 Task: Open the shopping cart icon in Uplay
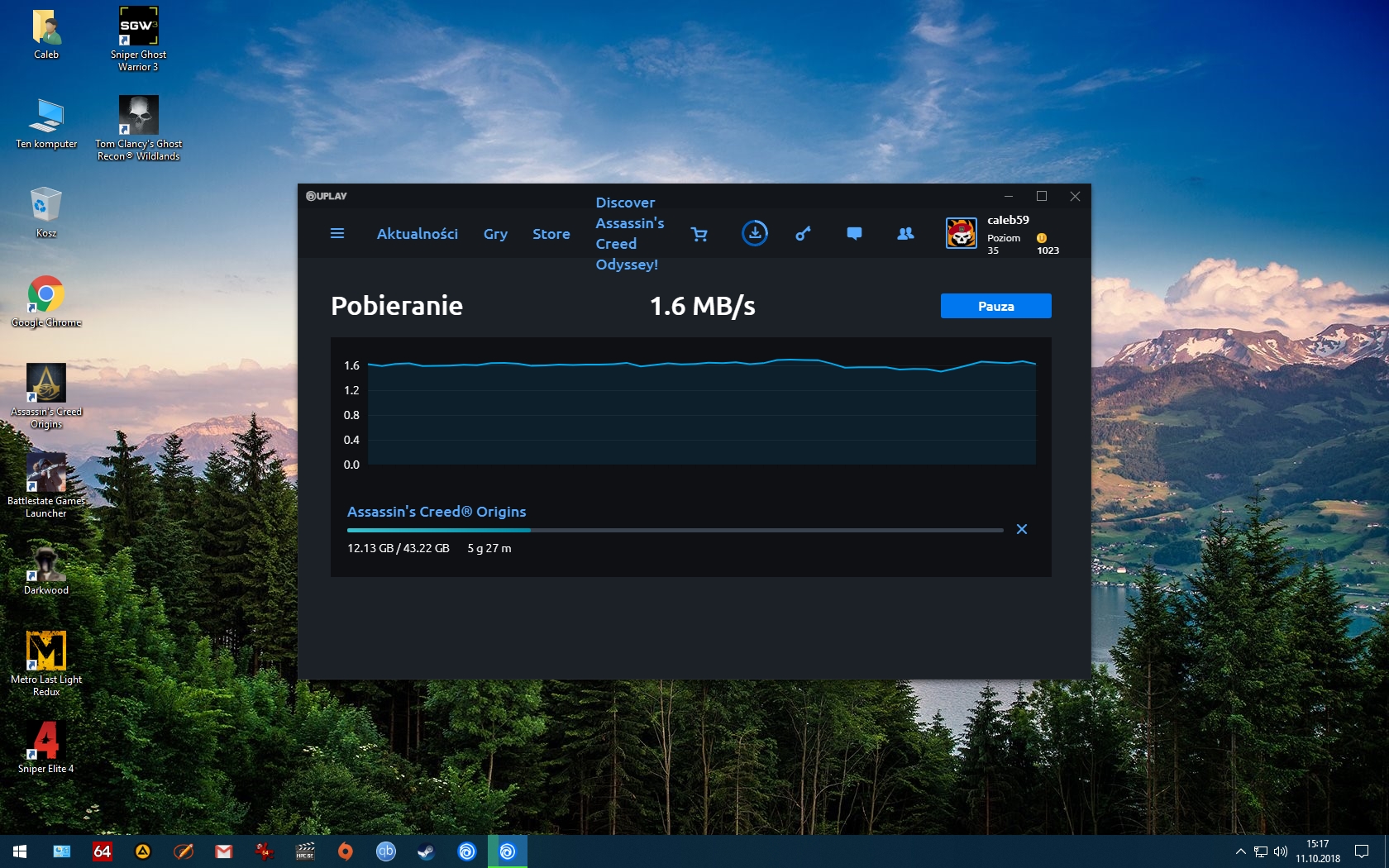pos(699,234)
